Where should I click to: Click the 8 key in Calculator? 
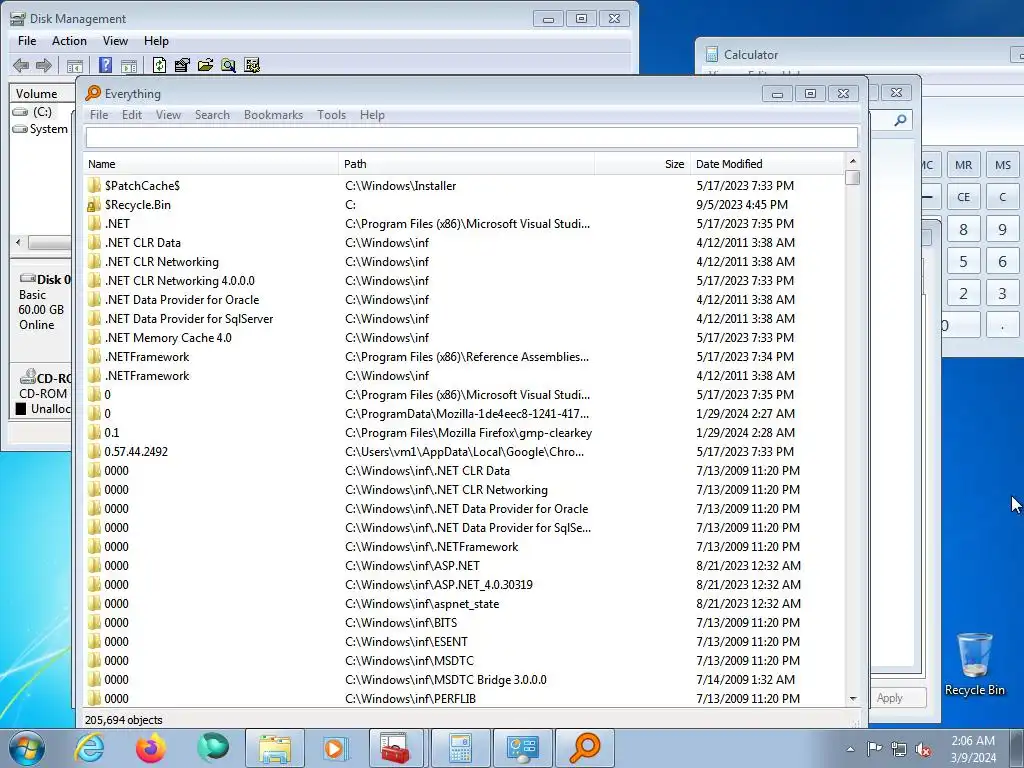click(963, 229)
